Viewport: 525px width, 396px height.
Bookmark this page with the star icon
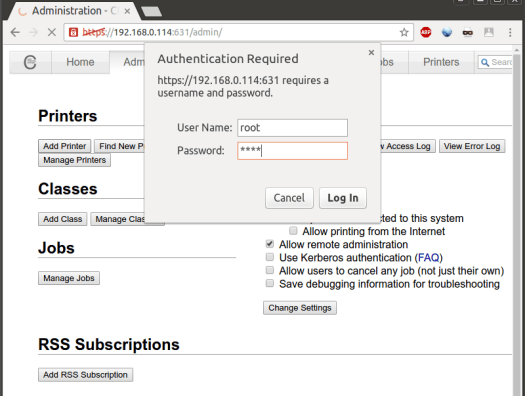pyautogui.click(x=404, y=32)
